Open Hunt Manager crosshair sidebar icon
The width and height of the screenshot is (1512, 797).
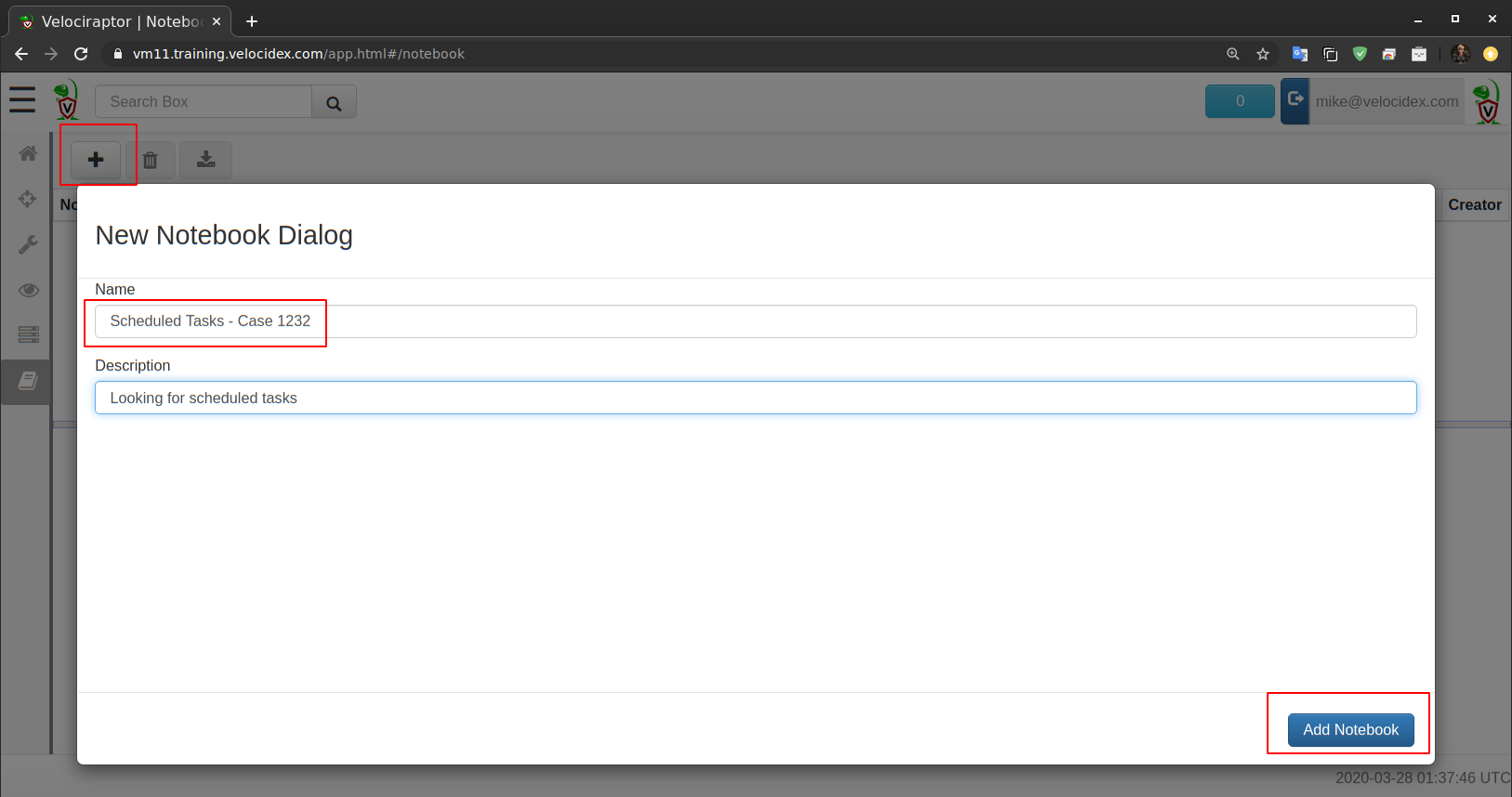28,199
